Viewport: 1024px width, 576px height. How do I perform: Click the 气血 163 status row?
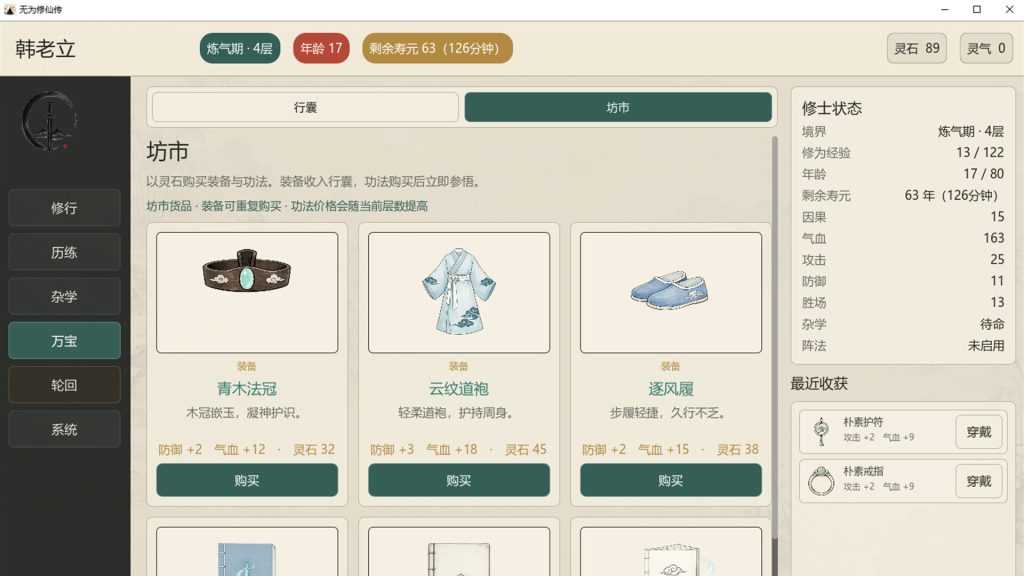coord(903,238)
